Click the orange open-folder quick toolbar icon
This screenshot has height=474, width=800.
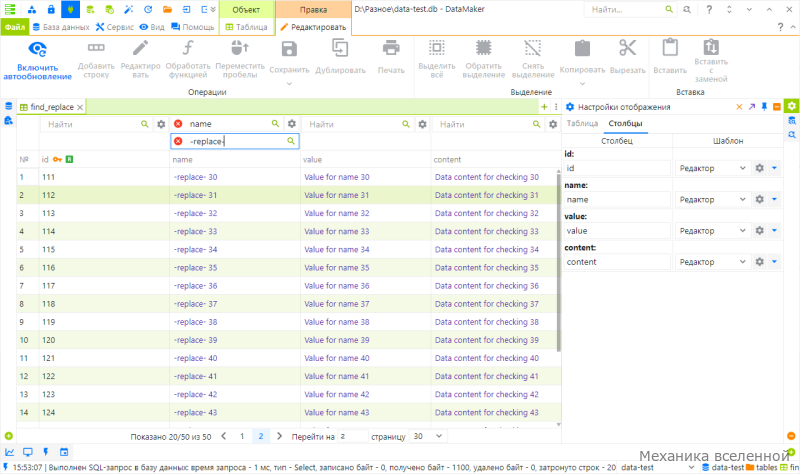click(x=167, y=9)
